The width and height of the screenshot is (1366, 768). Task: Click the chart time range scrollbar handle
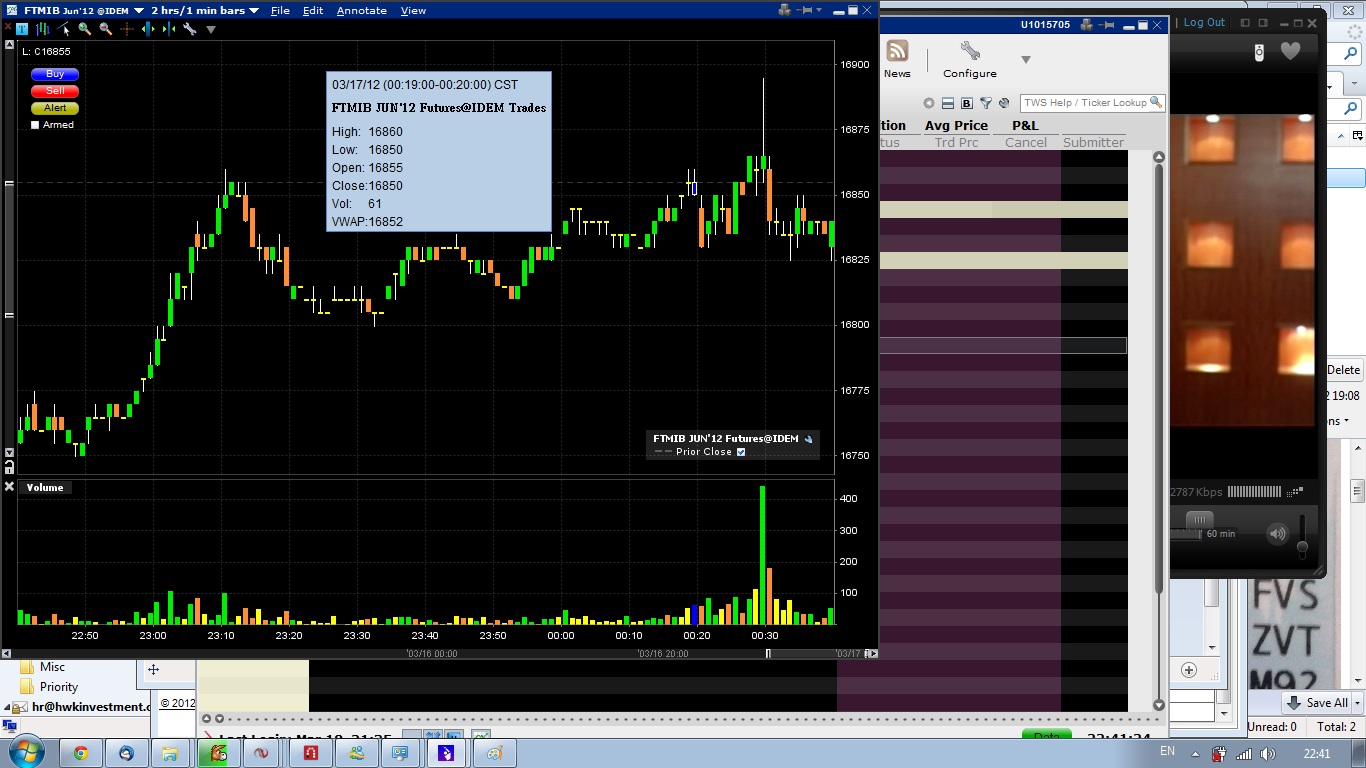point(768,654)
